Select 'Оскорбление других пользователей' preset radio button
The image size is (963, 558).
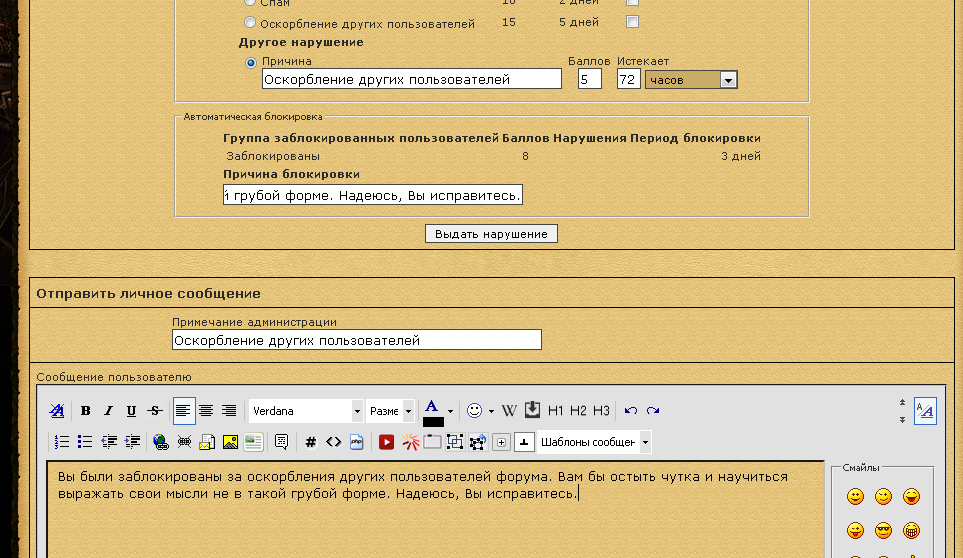(250, 22)
